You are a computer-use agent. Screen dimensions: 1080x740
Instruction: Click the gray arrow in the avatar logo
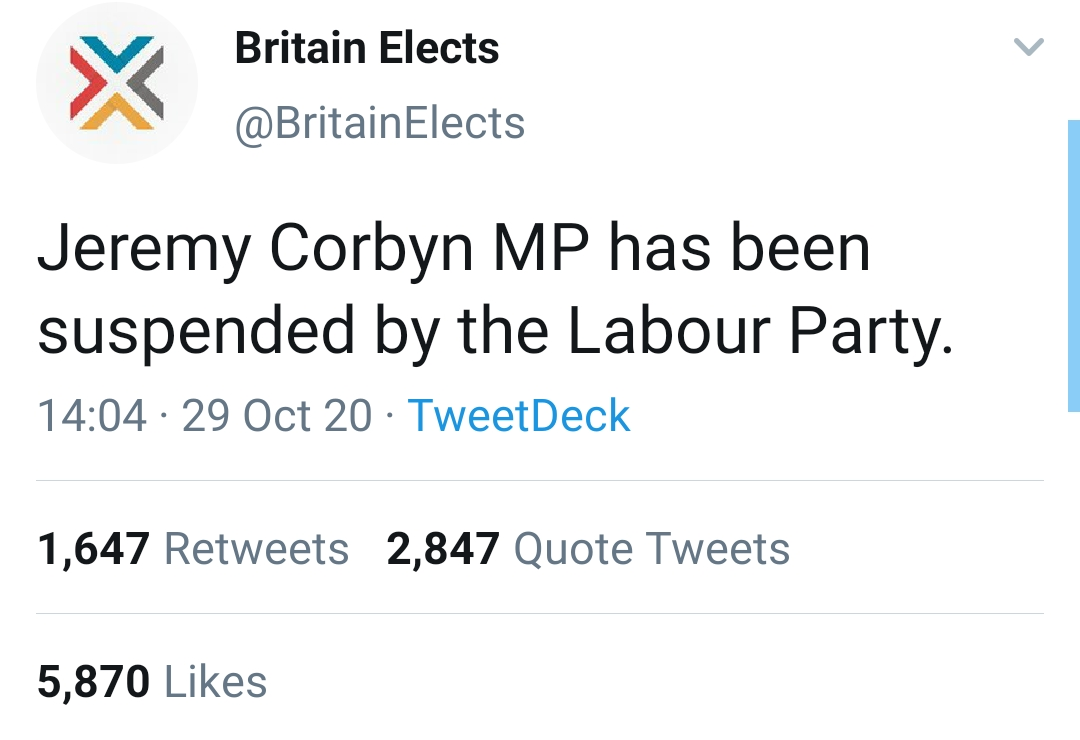point(146,83)
